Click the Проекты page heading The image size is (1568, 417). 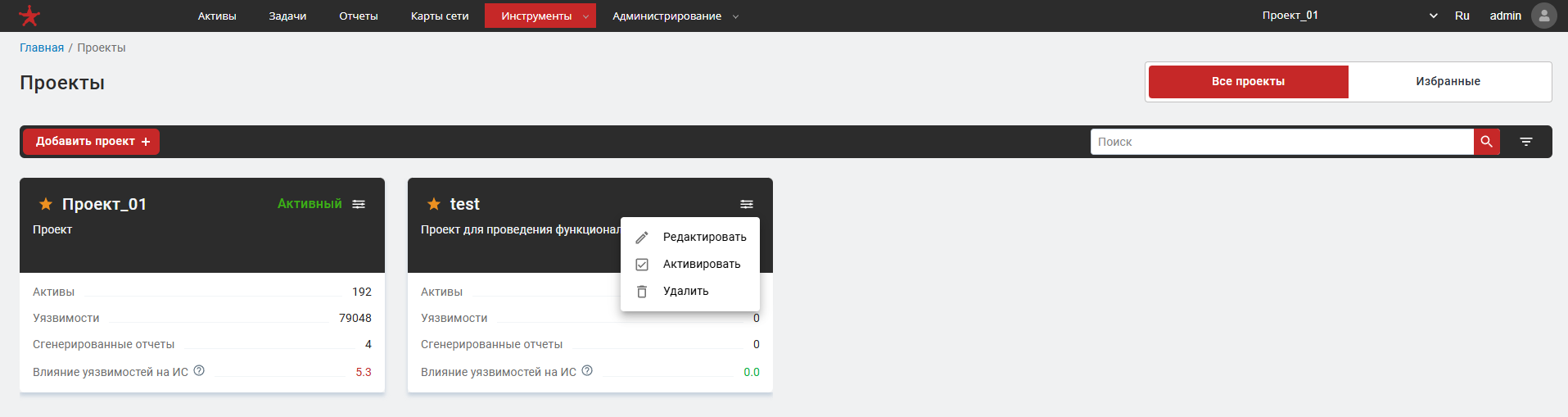[x=62, y=83]
